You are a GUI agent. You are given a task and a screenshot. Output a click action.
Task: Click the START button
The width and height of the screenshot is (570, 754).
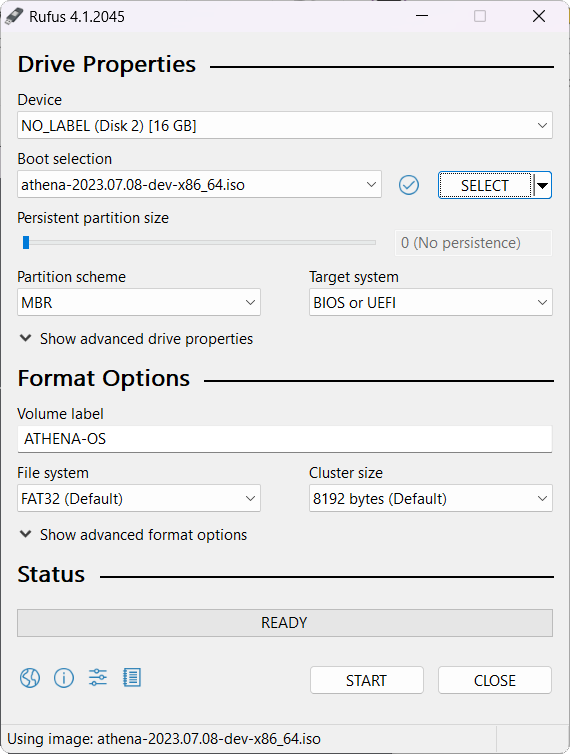coord(367,680)
